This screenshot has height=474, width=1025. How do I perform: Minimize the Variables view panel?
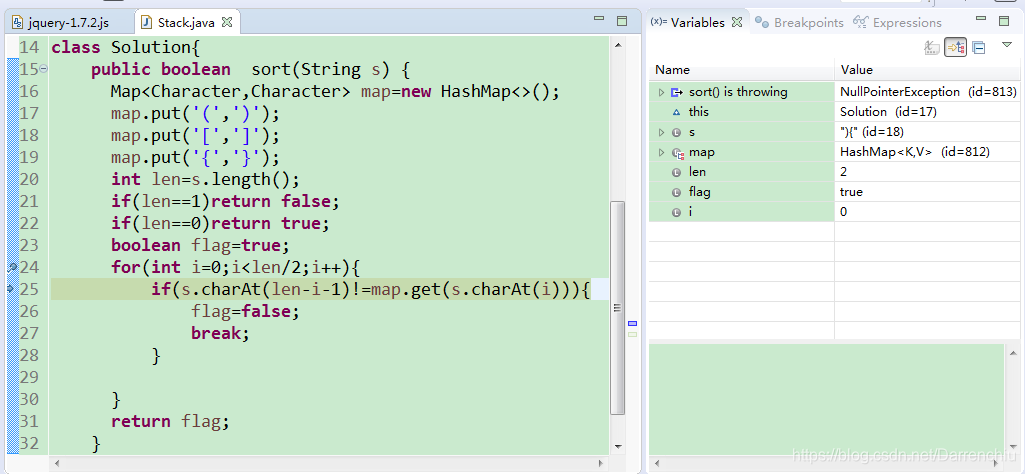tap(980, 20)
